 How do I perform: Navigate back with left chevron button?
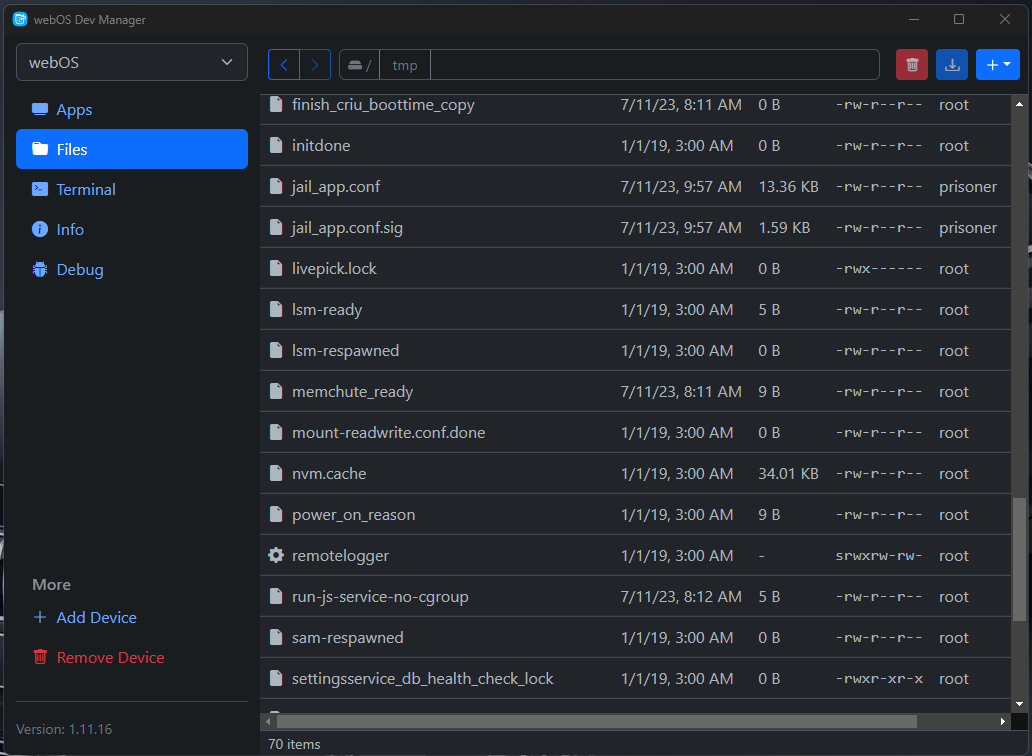[284, 65]
